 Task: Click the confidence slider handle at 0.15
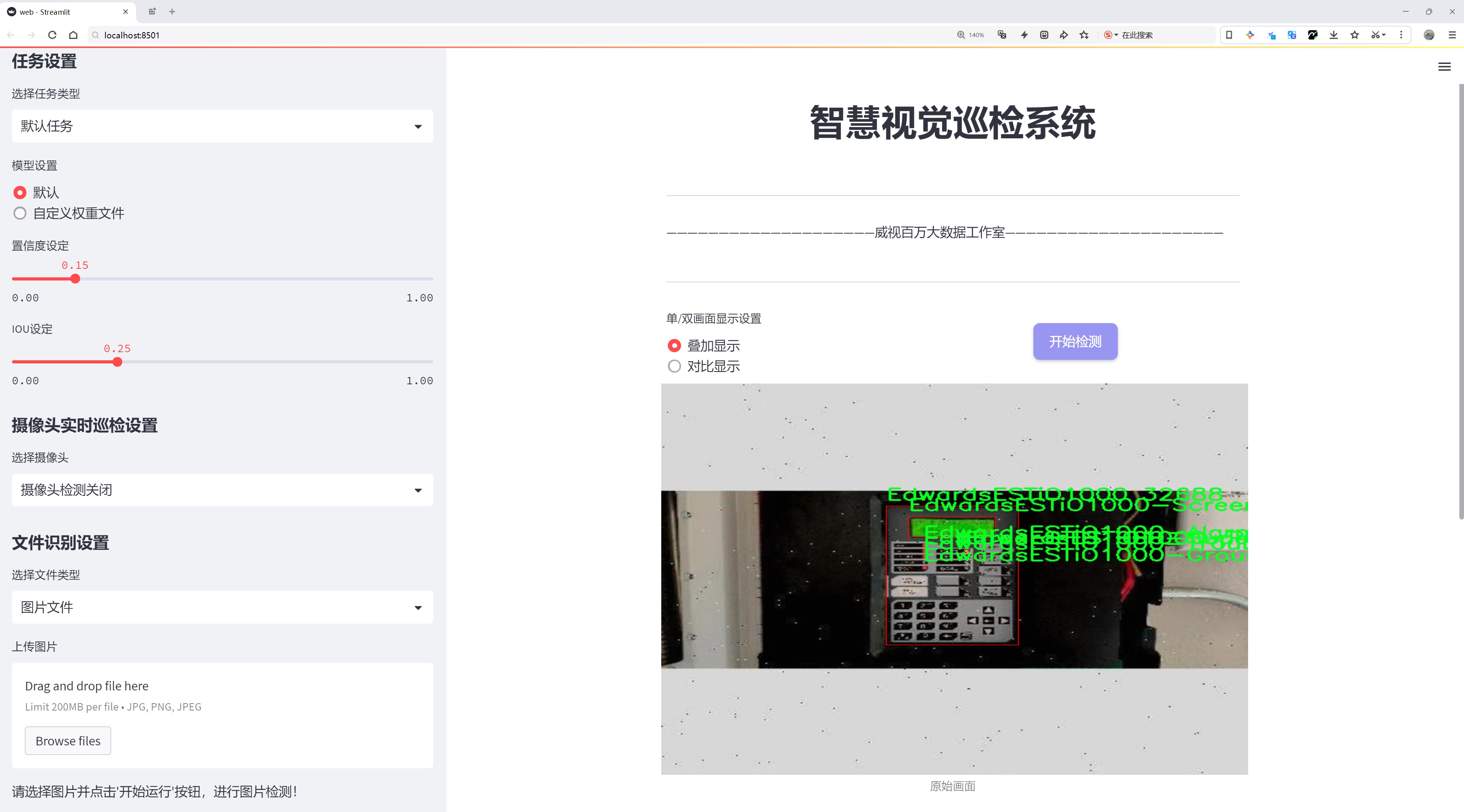pyautogui.click(x=75, y=279)
